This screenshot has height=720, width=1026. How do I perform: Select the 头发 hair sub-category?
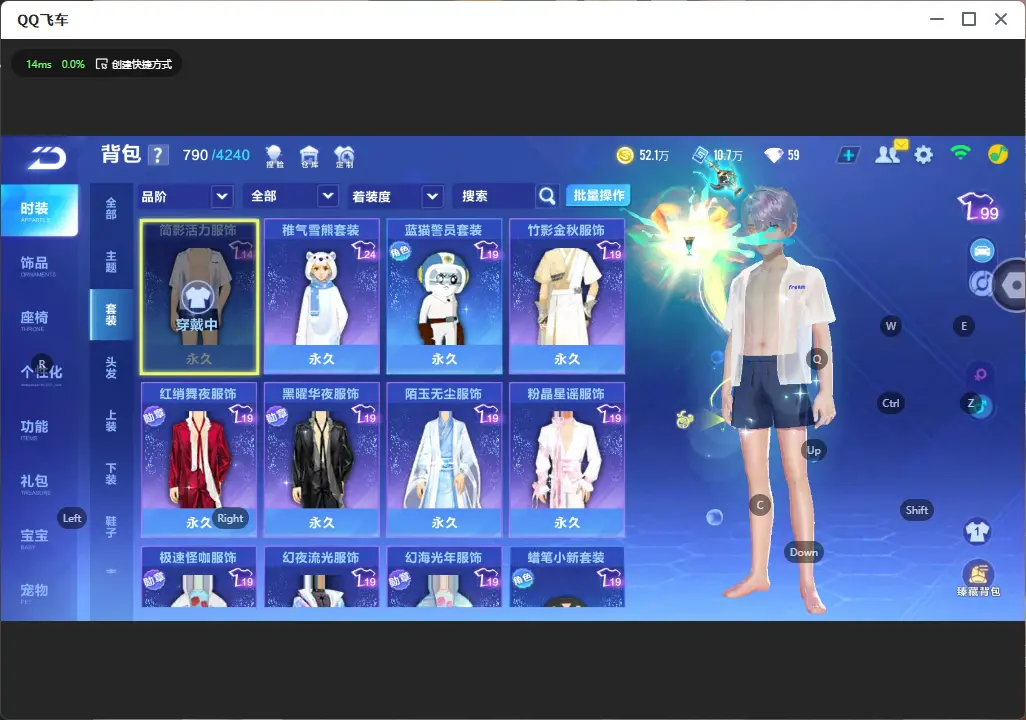111,368
